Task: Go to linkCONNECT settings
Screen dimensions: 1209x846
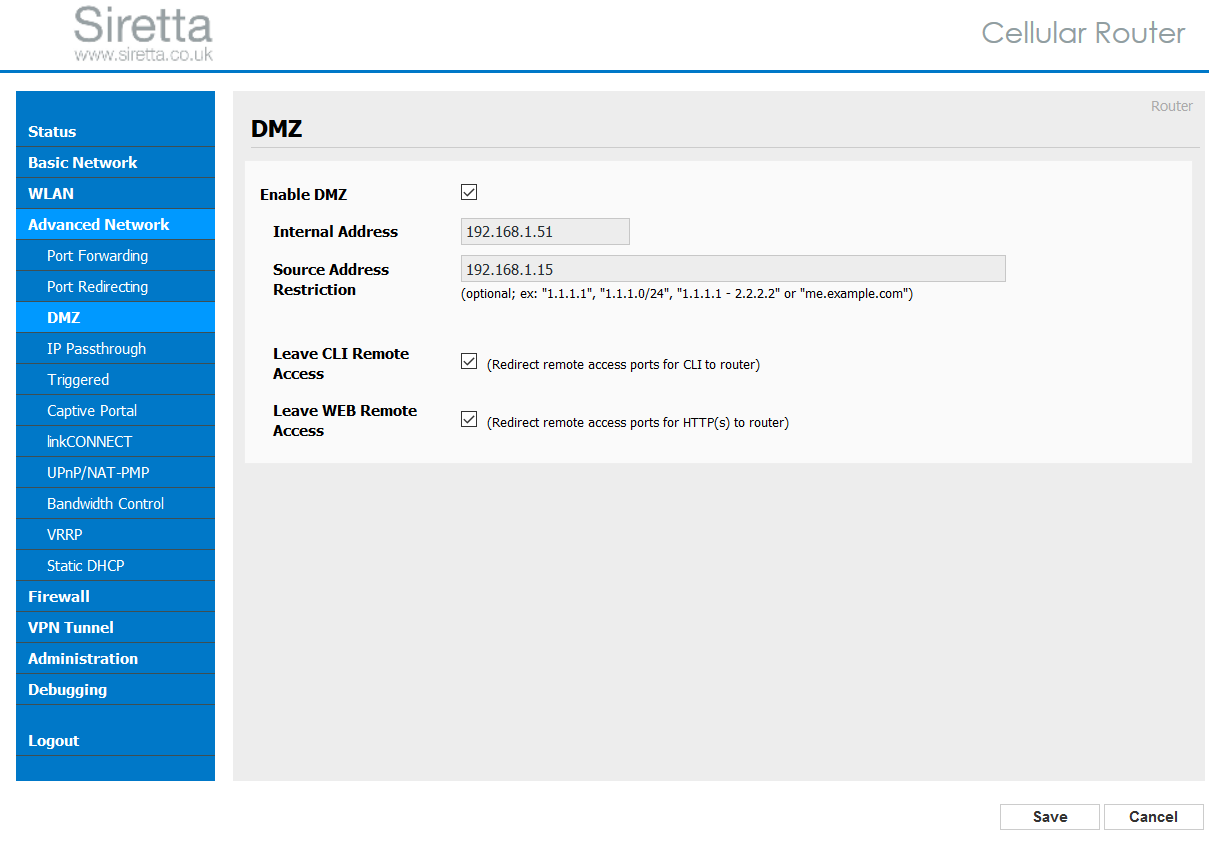Action: tap(115, 441)
